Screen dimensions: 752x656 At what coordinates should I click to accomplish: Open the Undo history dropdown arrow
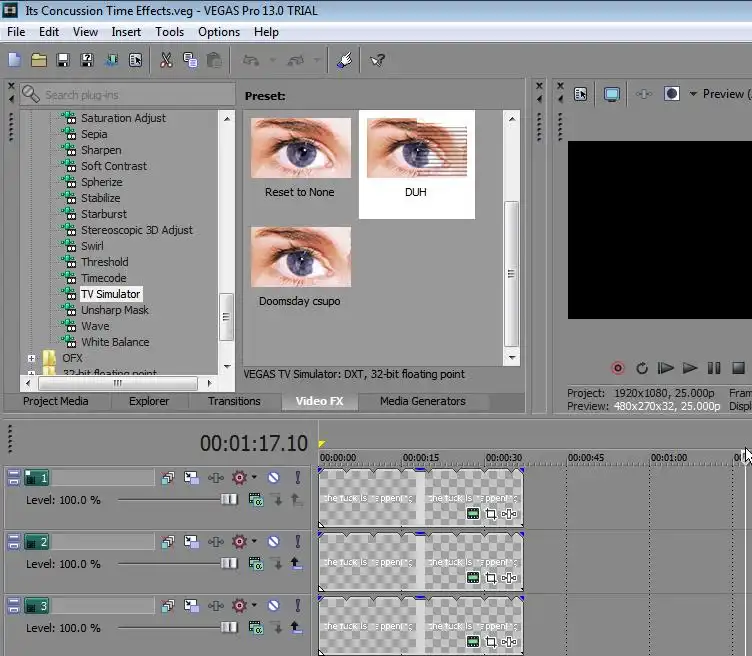point(272,60)
